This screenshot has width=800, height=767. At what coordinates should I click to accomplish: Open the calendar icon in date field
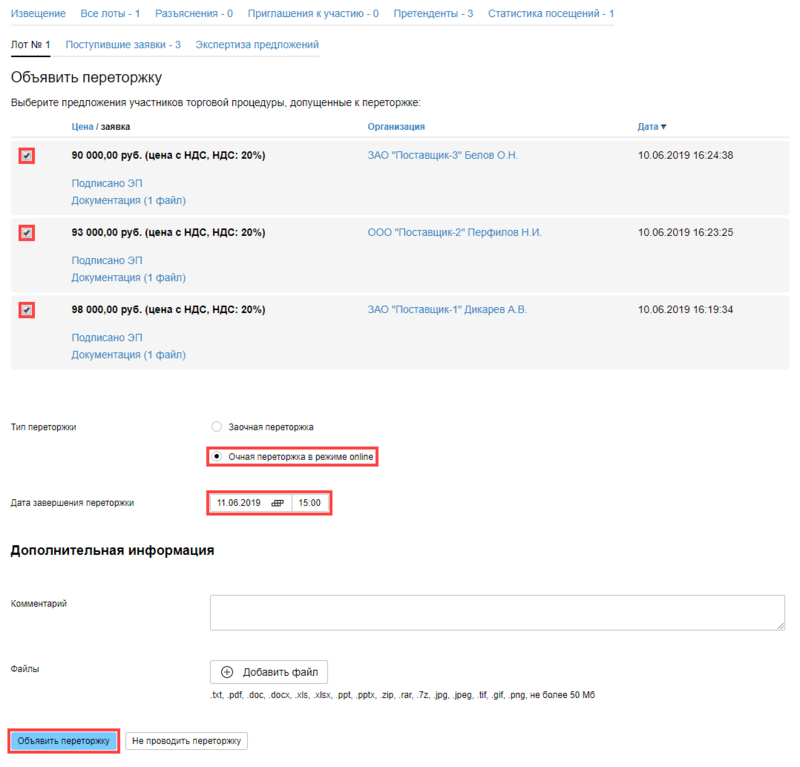point(277,503)
